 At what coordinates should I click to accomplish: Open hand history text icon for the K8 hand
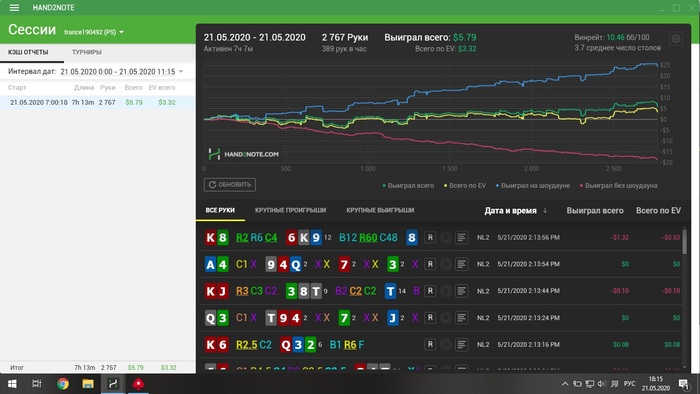462,237
